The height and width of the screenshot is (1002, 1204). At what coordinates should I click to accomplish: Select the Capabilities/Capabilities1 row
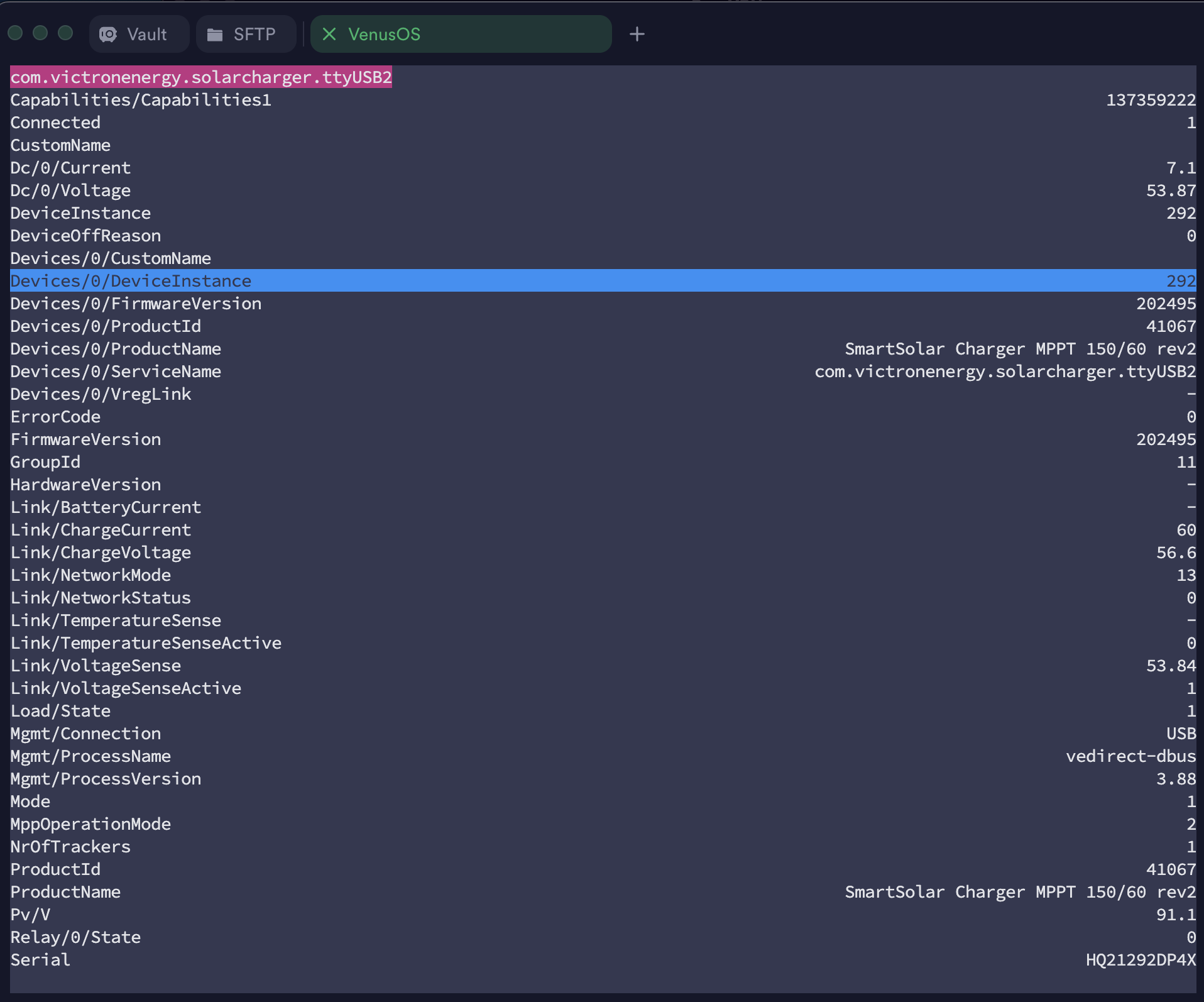141,100
